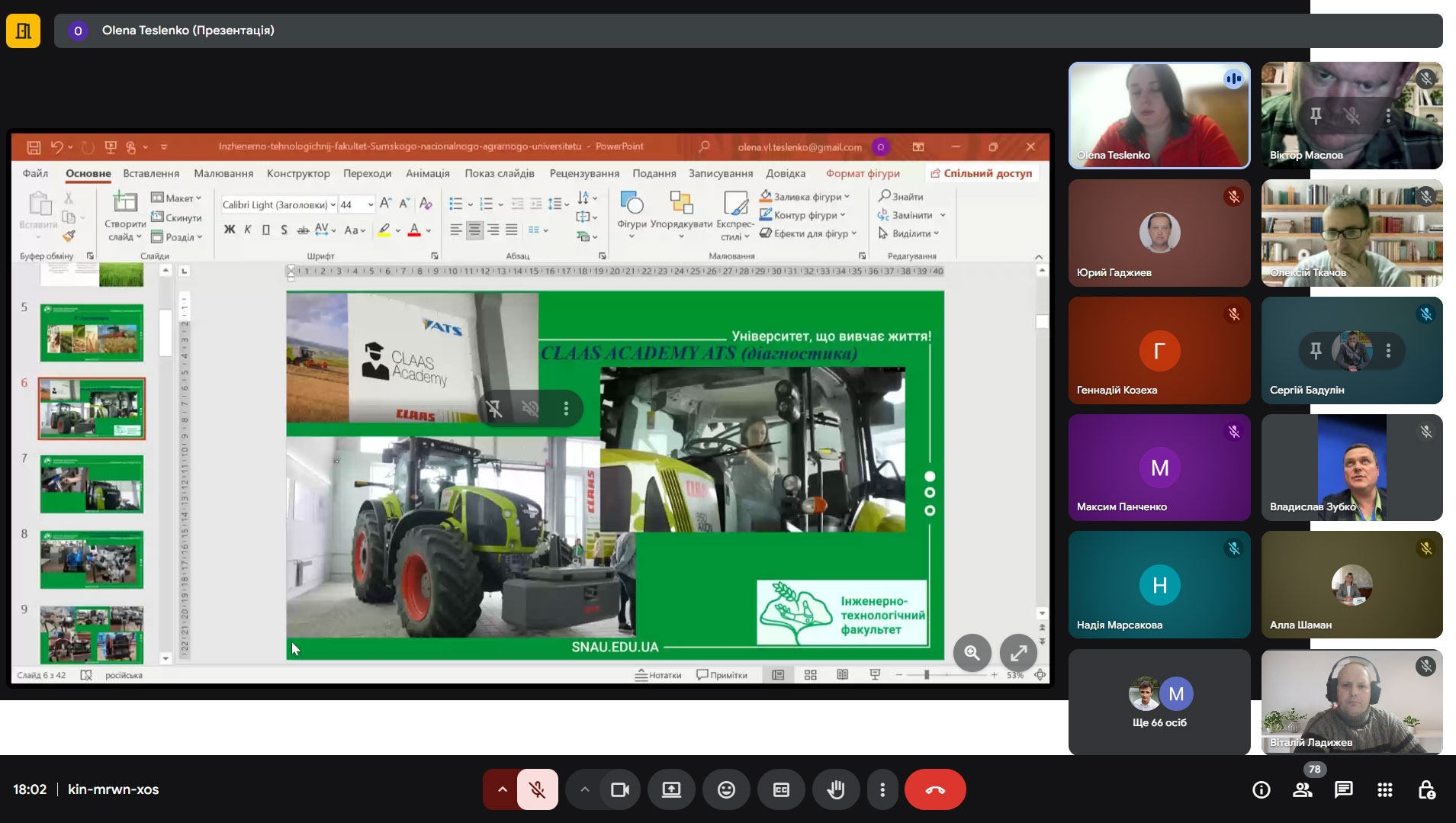Toggle closed captions button
Screen dimensions: 1456x823
click(x=781, y=789)
